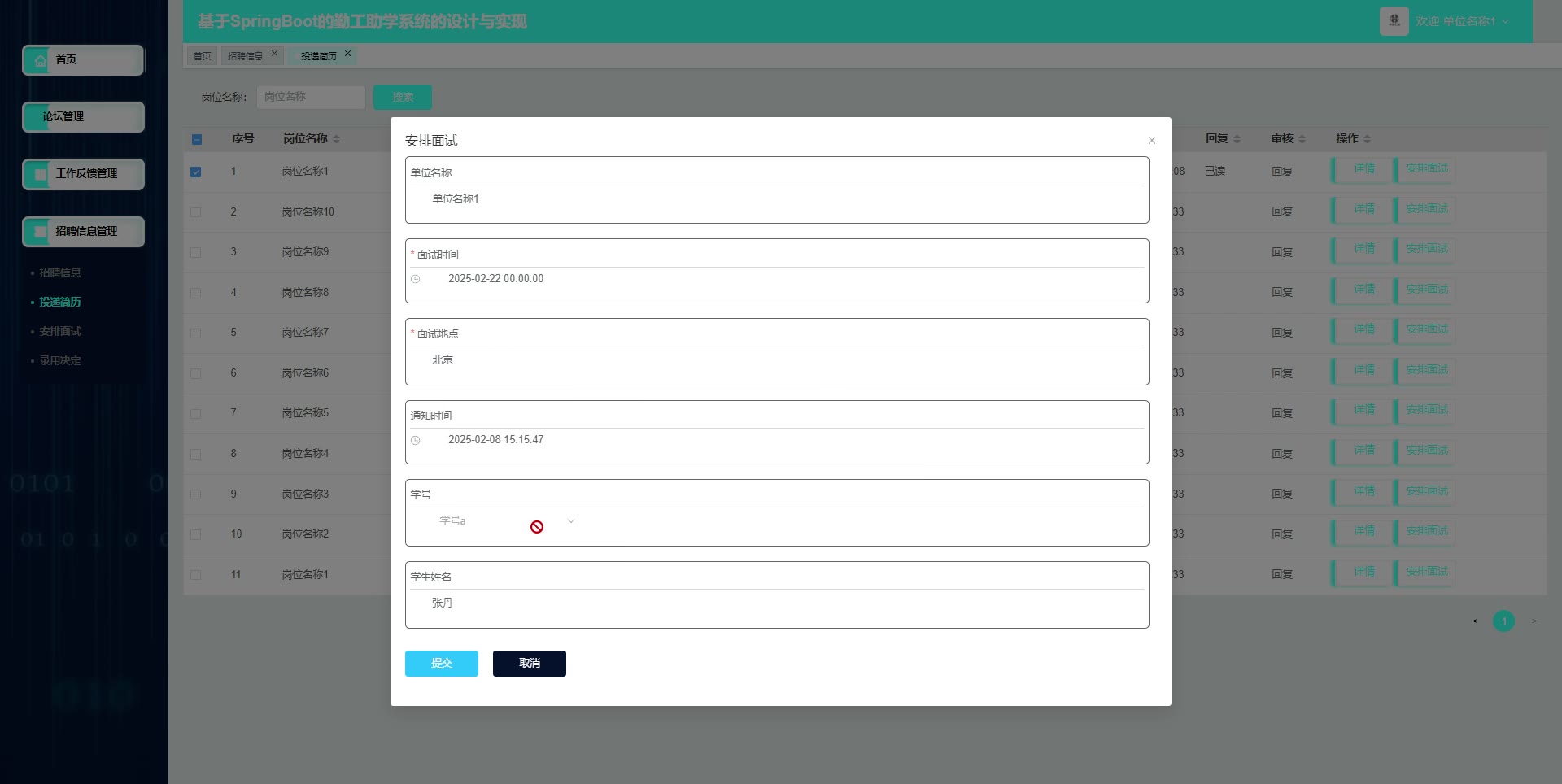Click the 岗位名称 search input field
This screenshot has width=1562, height=784.
(311, 97)
